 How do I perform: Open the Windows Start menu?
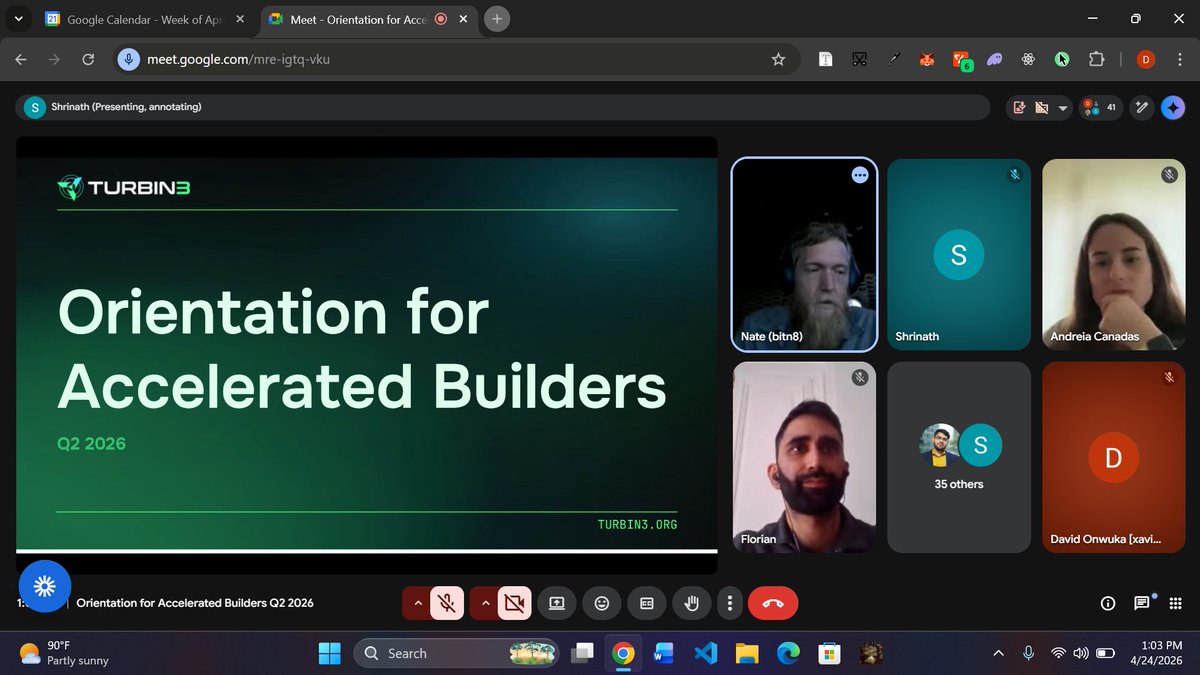[x=329, y=653]
